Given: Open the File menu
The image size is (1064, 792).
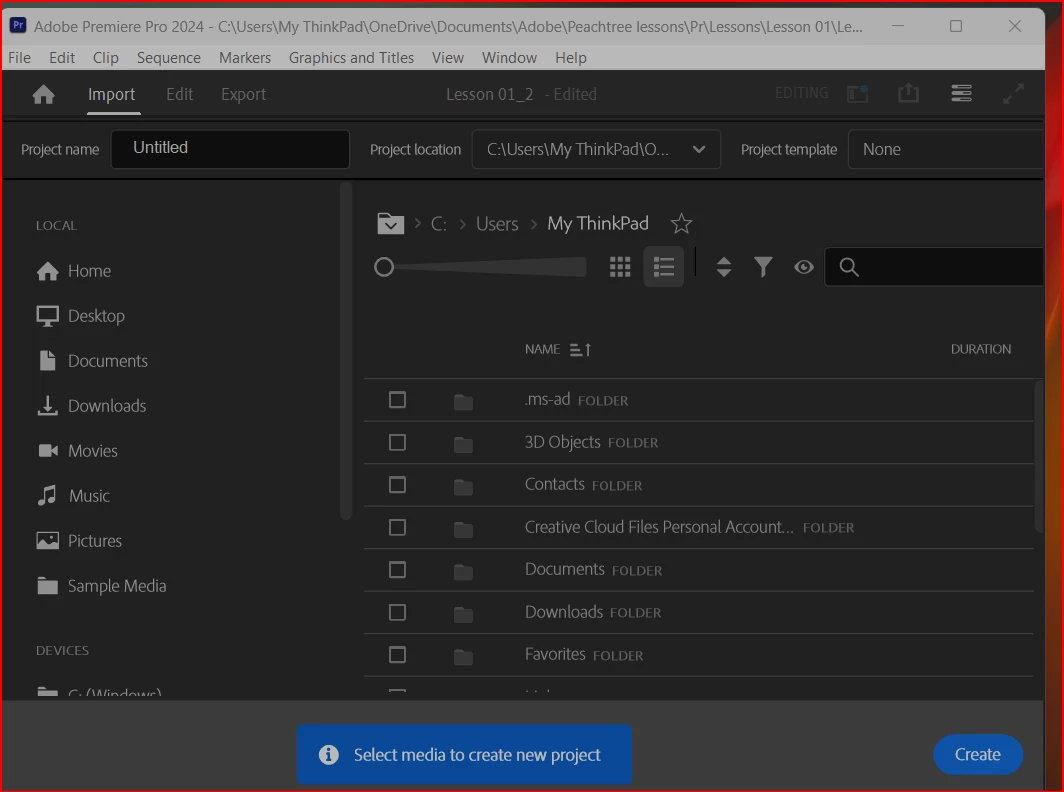Looking at the screenshot, I should click(x=20, y=58).
